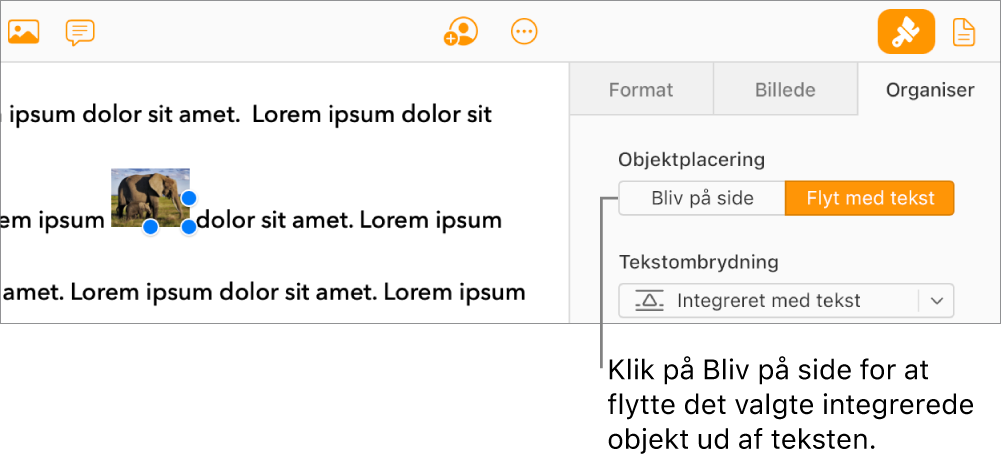This screenshot has height=467, width=1001.
Task: Switch to the Billede tab
Action: click(785, 90)
